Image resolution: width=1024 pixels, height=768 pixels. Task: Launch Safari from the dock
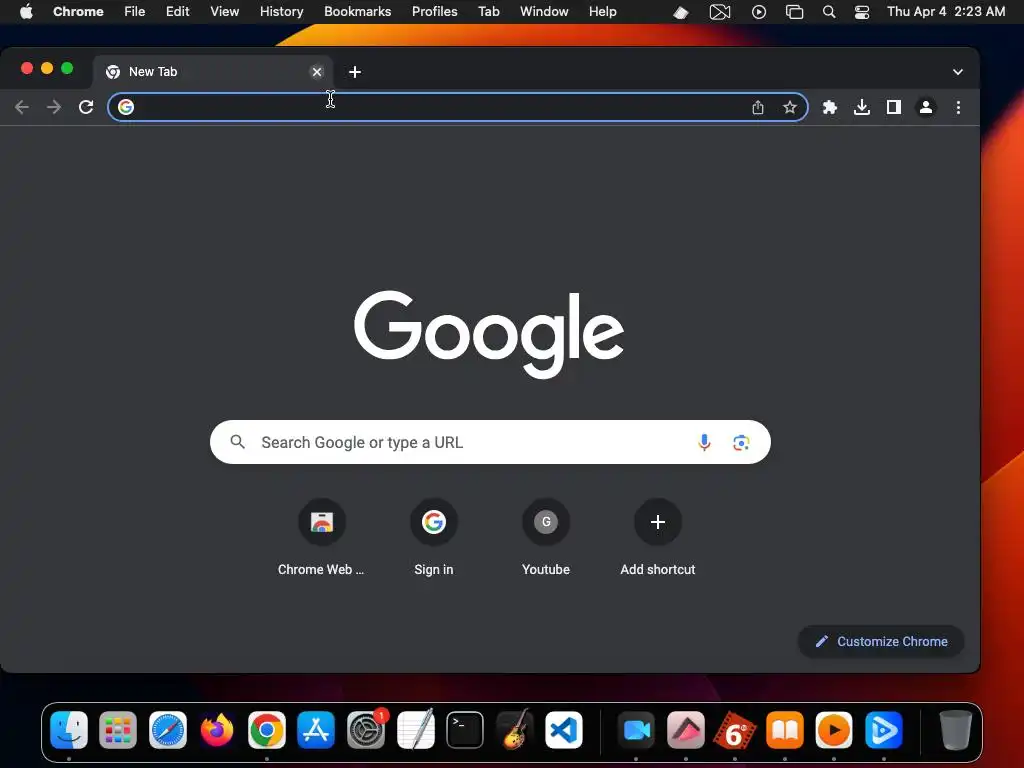(x=168, y=730)
